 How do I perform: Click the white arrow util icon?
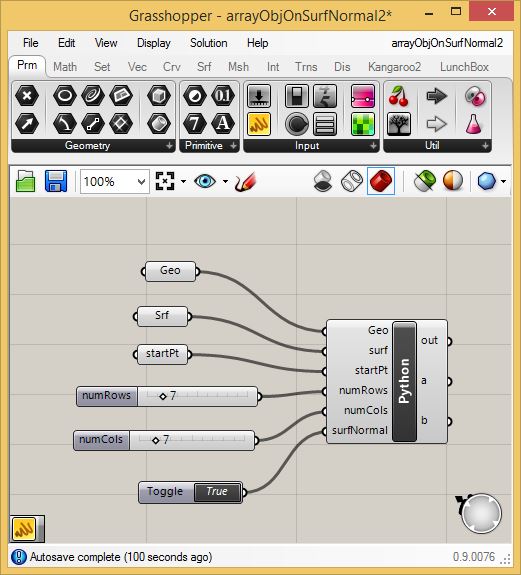pos(437,124)
